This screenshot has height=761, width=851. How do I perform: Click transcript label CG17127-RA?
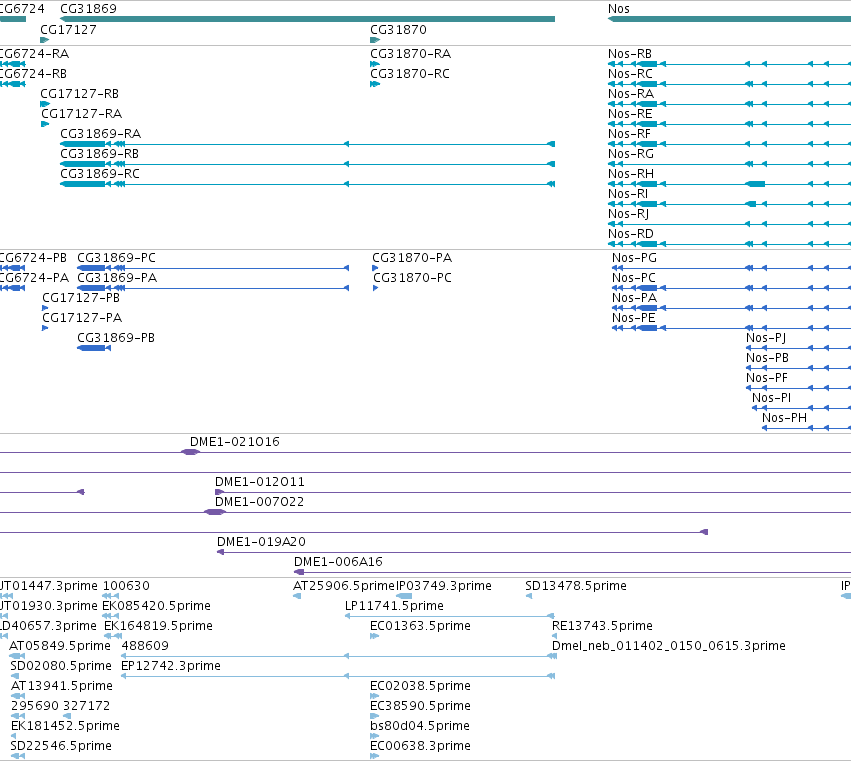[x=82, y=114]
